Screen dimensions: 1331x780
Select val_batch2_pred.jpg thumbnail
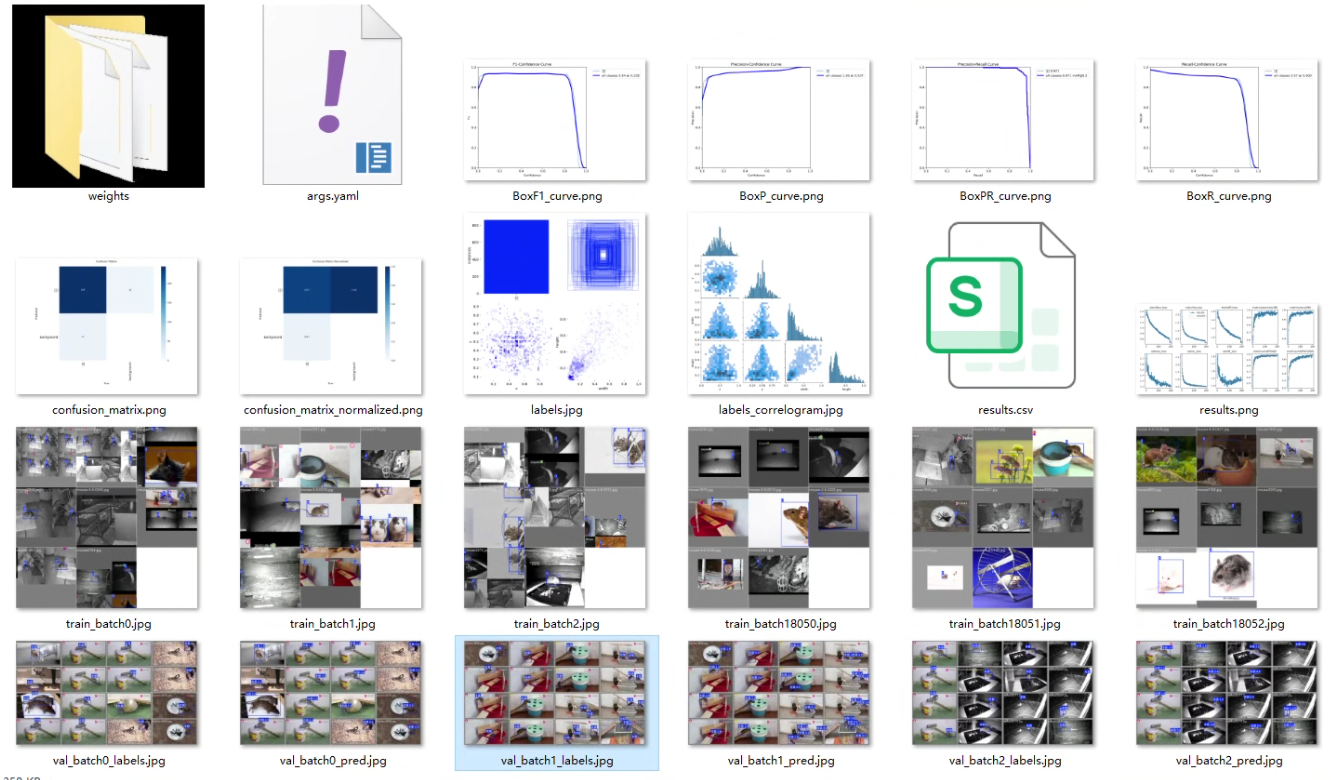[1228, 694]
